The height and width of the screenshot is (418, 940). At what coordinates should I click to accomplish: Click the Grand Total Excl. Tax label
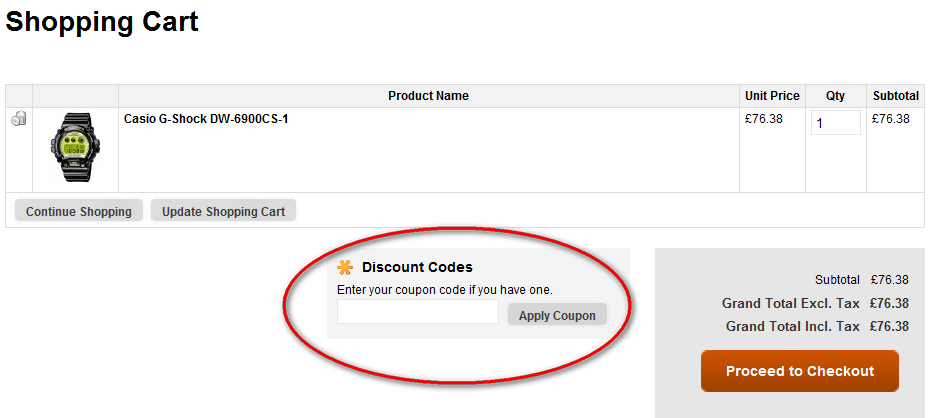790,303
